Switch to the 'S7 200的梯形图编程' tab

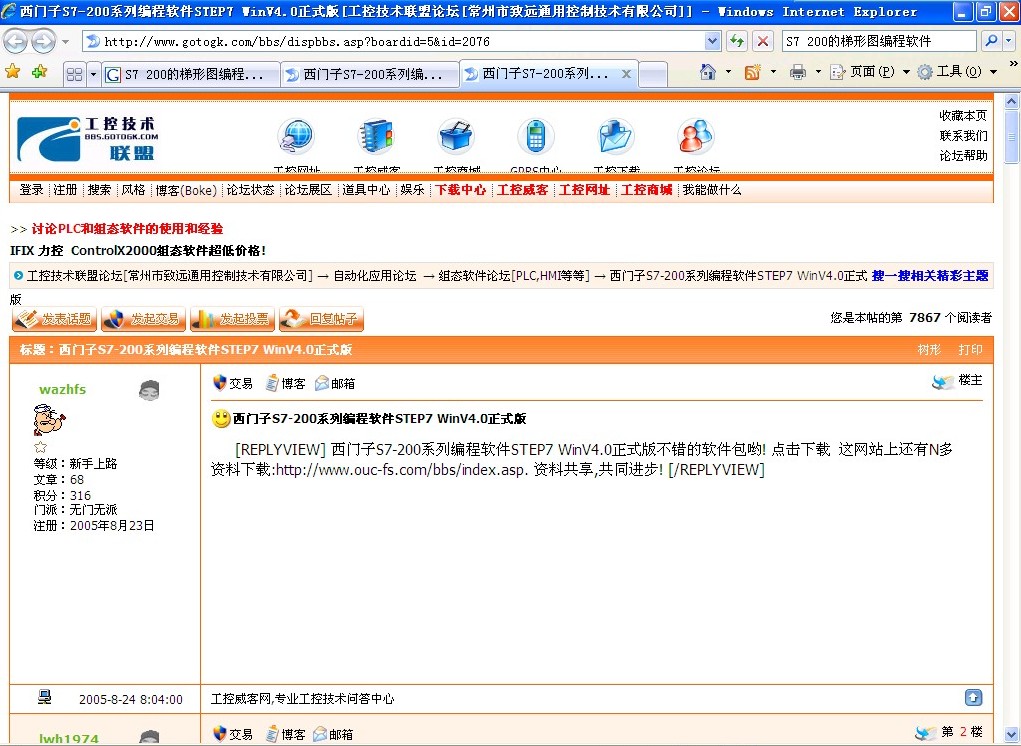pos(191,74)
